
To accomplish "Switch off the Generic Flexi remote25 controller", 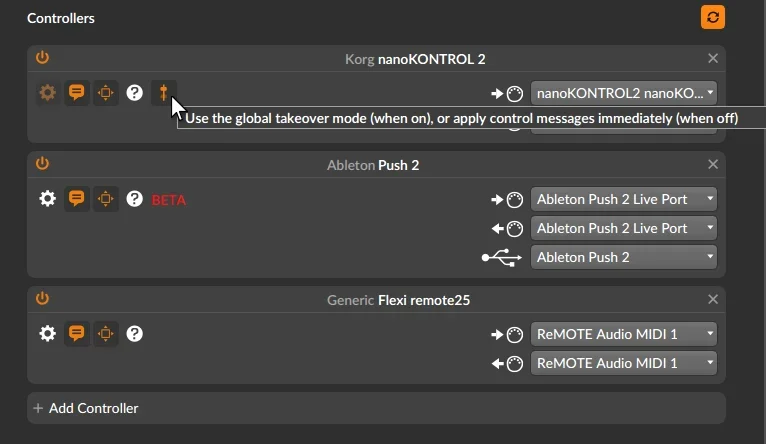I will click(42, 299).
